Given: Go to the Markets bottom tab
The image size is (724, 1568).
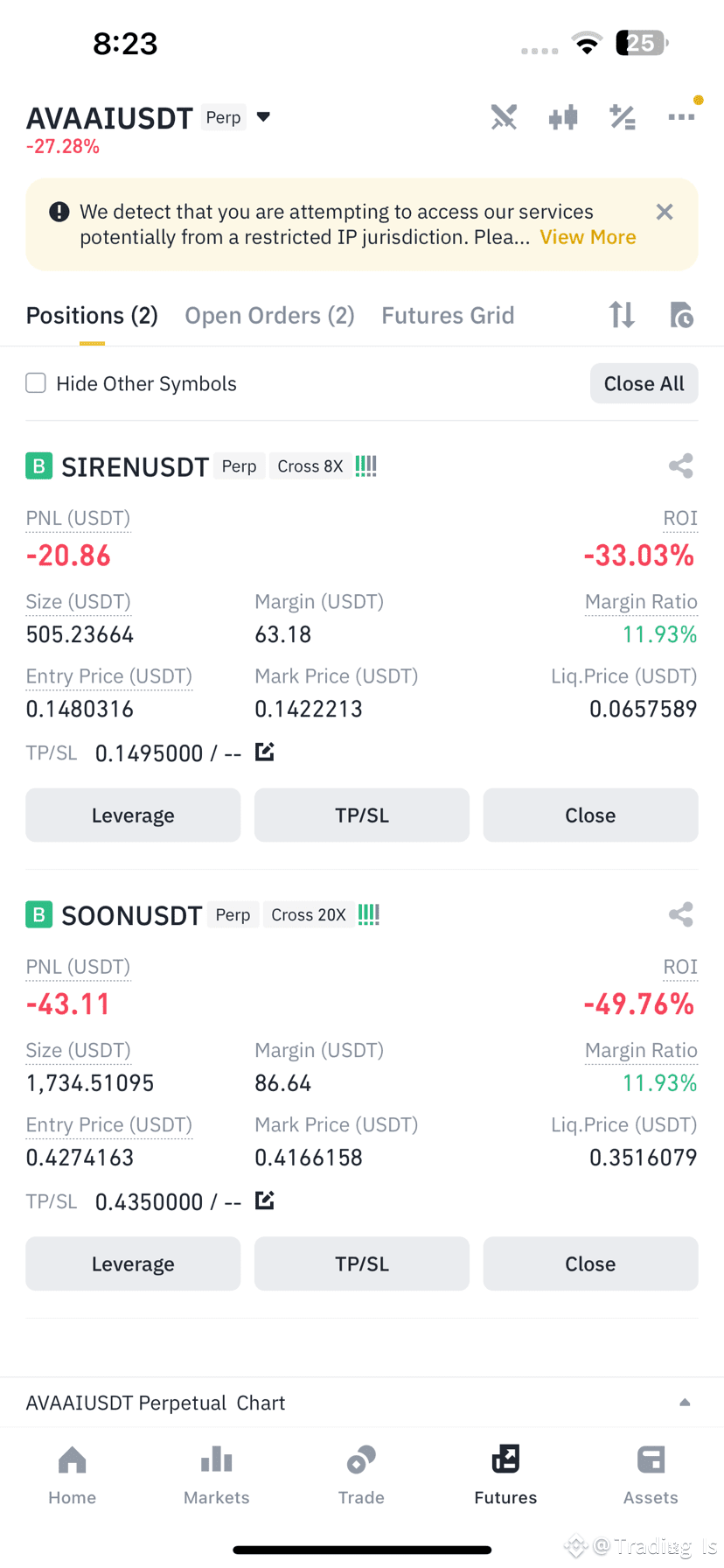Looking at the screenshot, I should click(x=217, y=1475).
